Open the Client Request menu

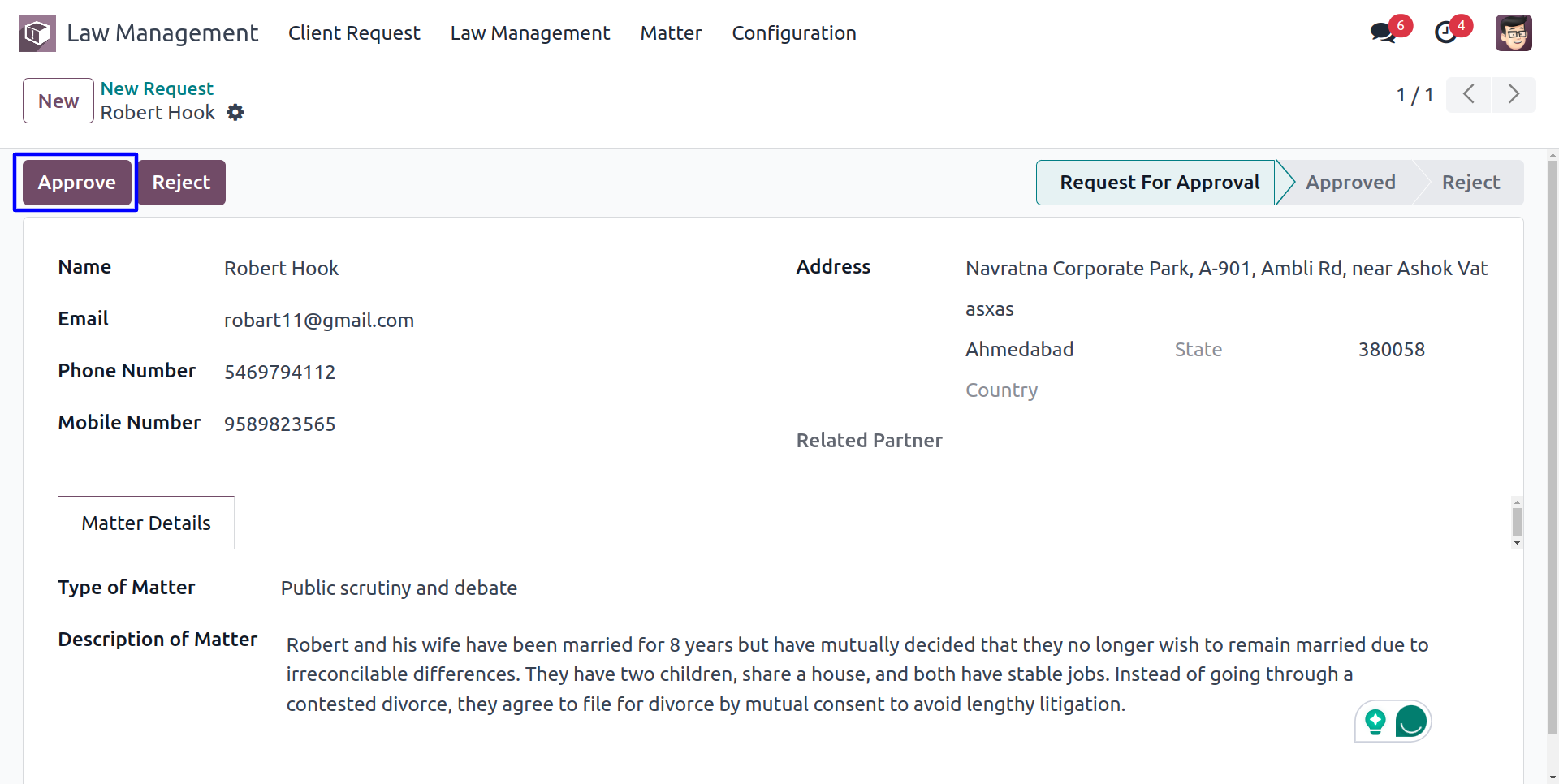click(354, 33)
